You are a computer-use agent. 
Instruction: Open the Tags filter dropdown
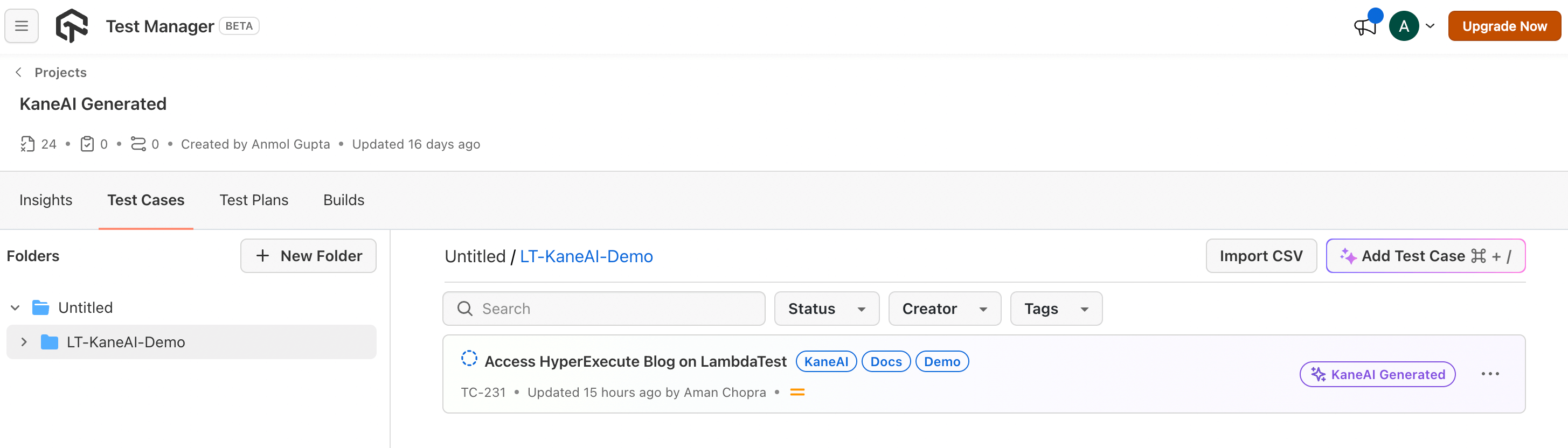(x=1056, y=309)
